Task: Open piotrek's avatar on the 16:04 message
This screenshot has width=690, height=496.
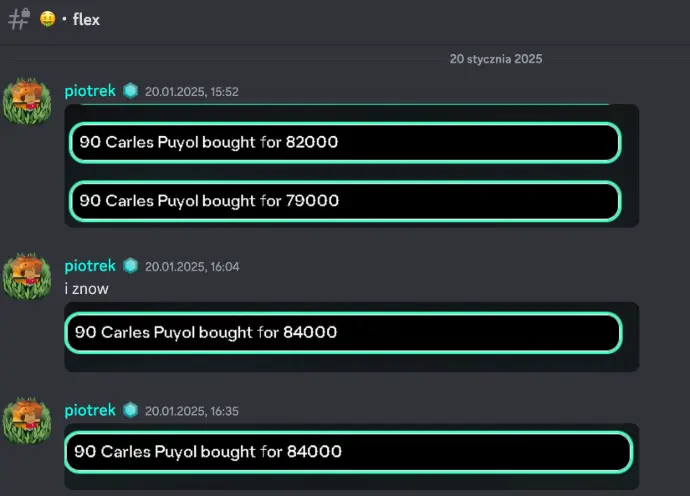Action: 27,276
